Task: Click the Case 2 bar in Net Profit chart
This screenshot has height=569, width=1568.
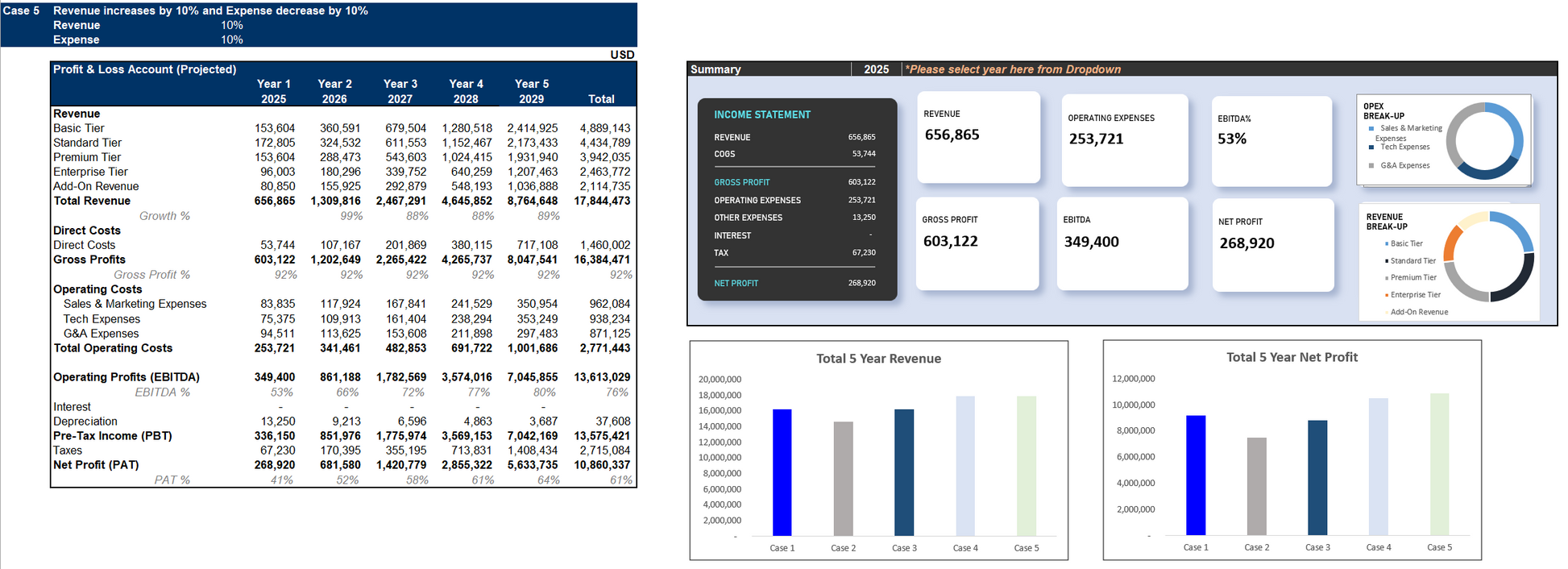Action: (x=1256, y=486)
